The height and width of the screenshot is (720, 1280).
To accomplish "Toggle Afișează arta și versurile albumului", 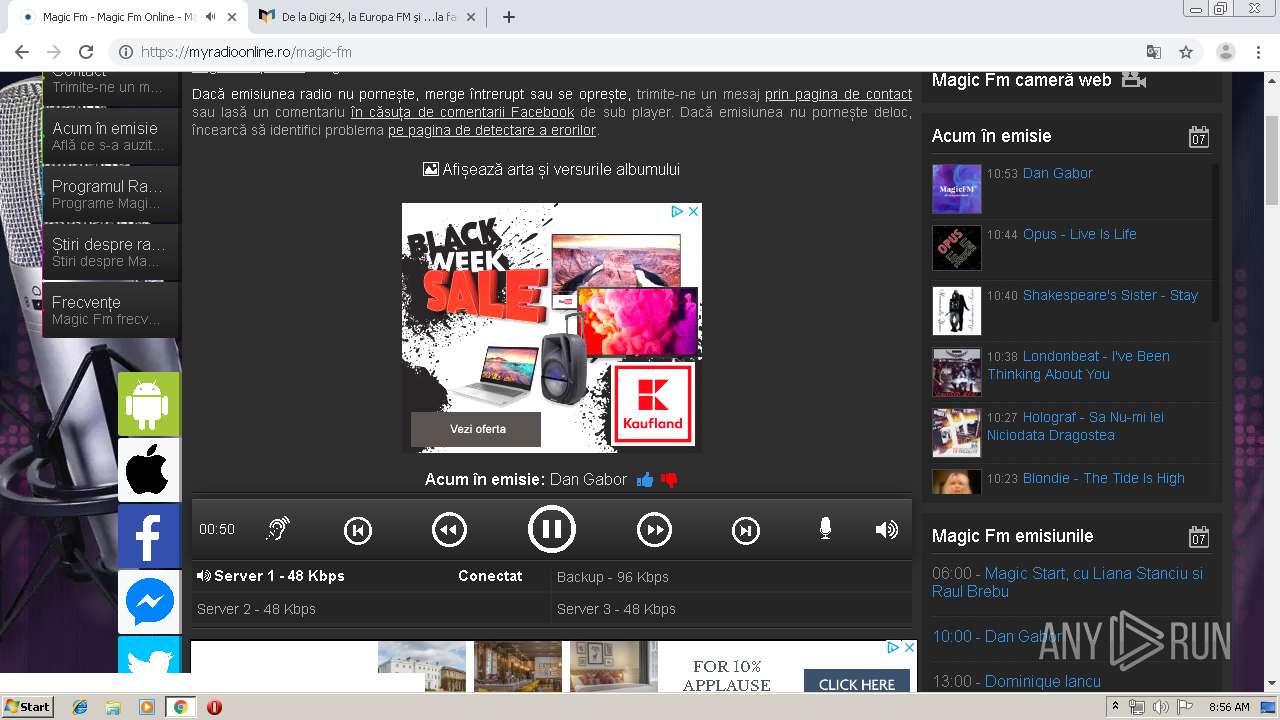I will [x=551, y=170].
